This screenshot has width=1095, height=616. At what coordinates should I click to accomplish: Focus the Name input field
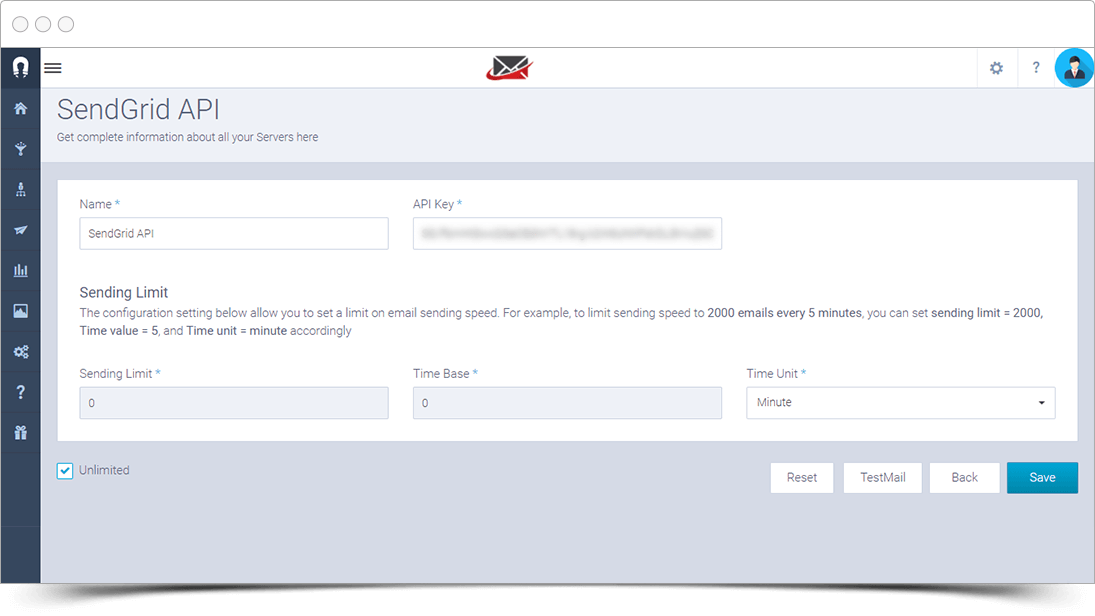(x=234, y=233)
